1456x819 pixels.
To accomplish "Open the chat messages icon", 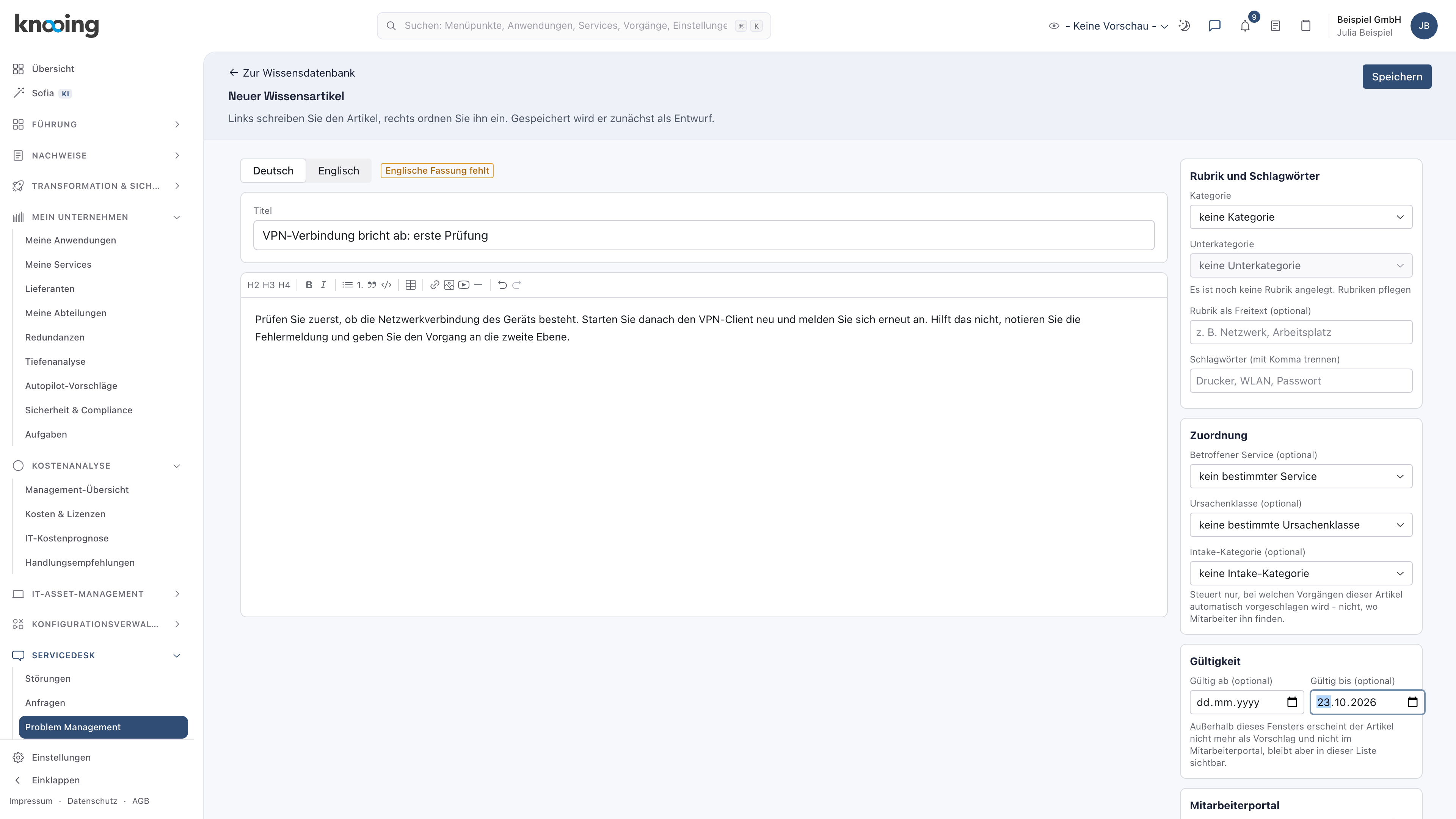I will point(1214,26).
